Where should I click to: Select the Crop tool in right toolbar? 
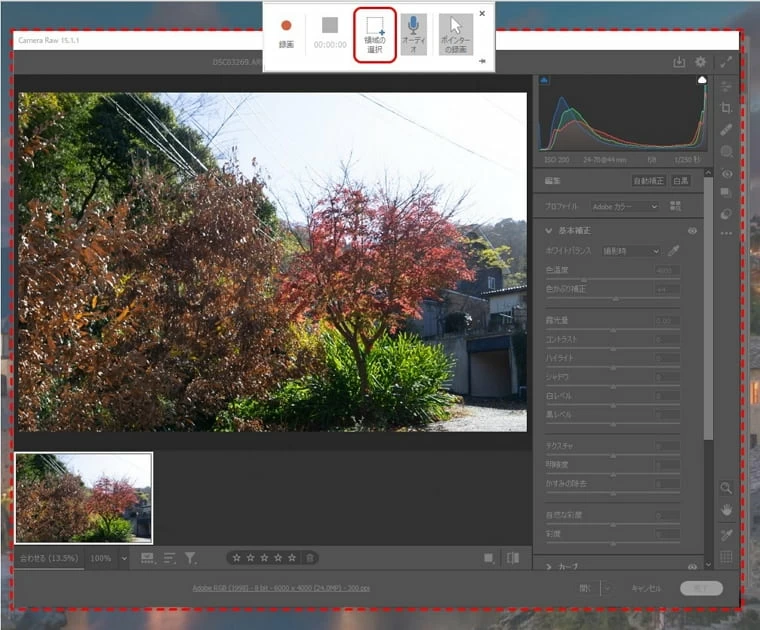[x=727, y=108]
